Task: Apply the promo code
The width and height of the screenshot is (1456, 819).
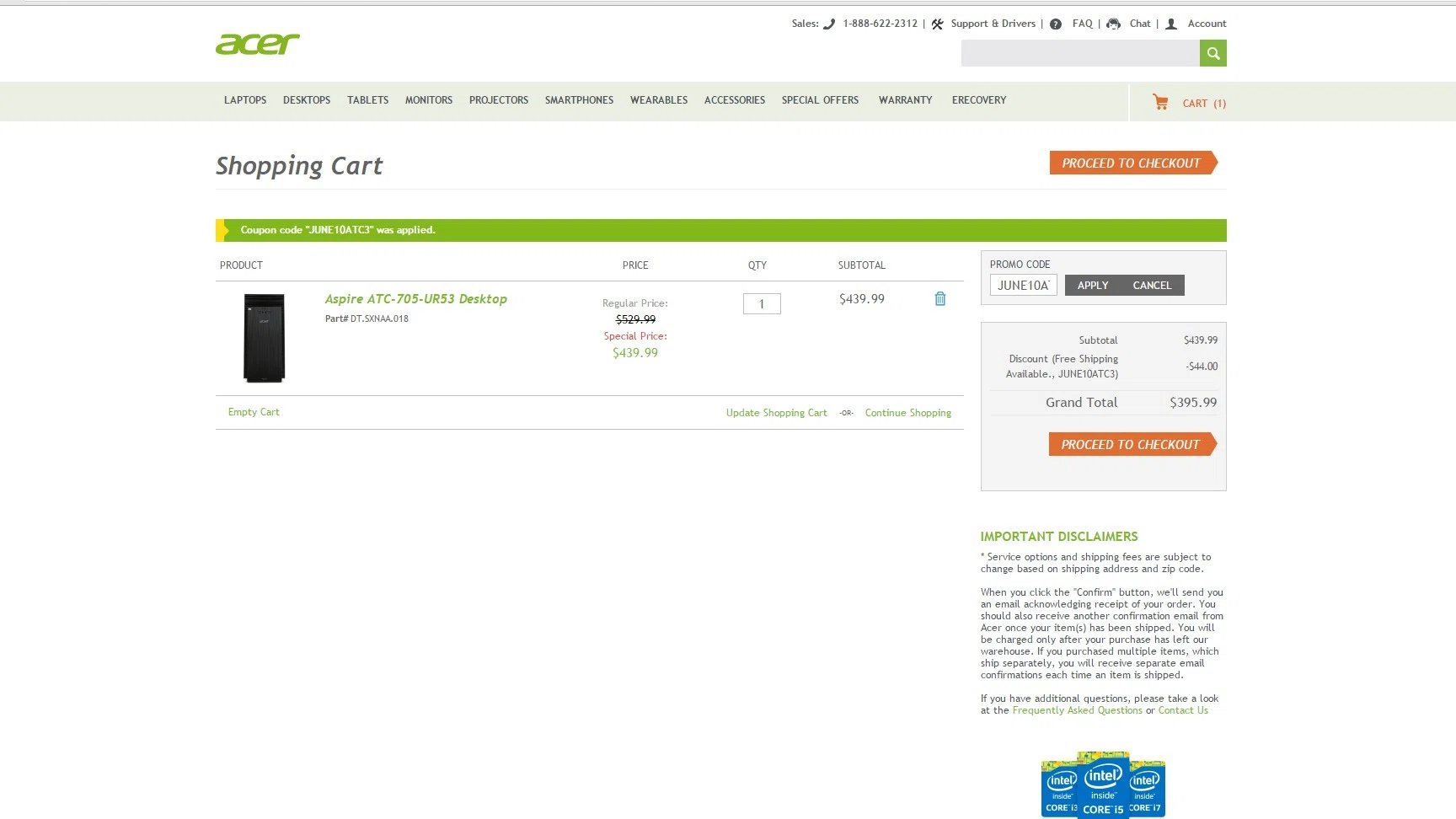Action: (1093, 286)
